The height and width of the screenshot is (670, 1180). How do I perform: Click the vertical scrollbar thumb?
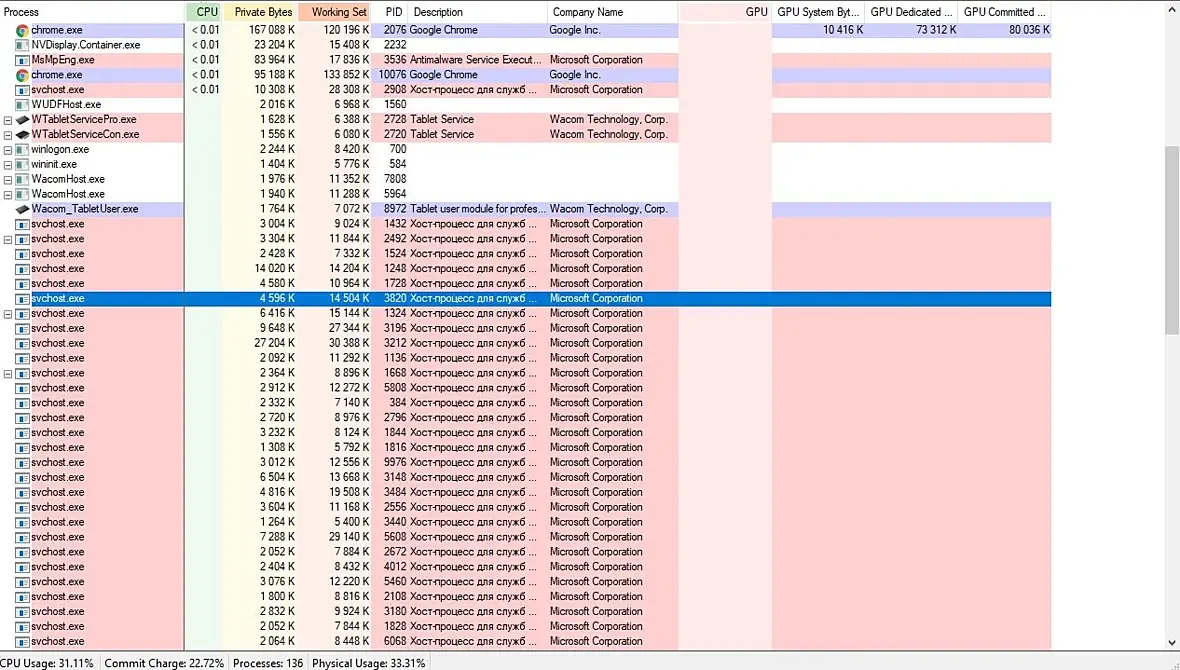coord(1172,240)
